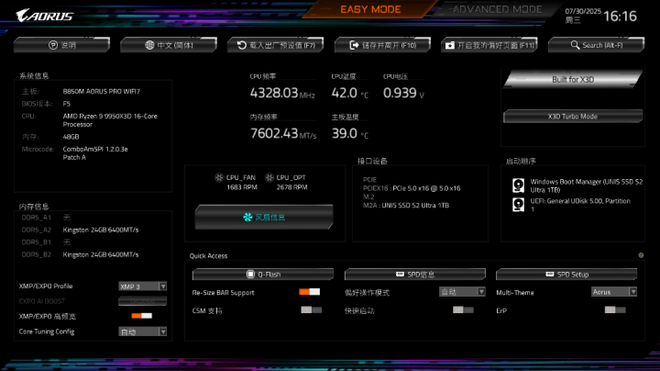Toggle XMP/EXPO high bandwidth switch
Viewport: 660px width, 371px height.
pyautogui.click(x=142, y=316)
